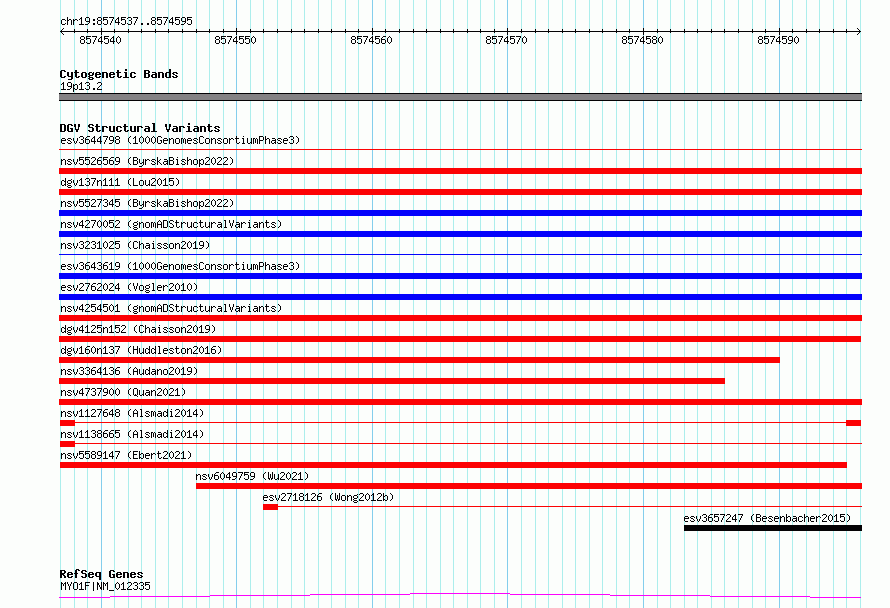Image resolution: width=890 pixels, height=608 pixels.
Task: Click the 8574550 ruler position label
Action: pyautogui.click(x=236, y=40)
